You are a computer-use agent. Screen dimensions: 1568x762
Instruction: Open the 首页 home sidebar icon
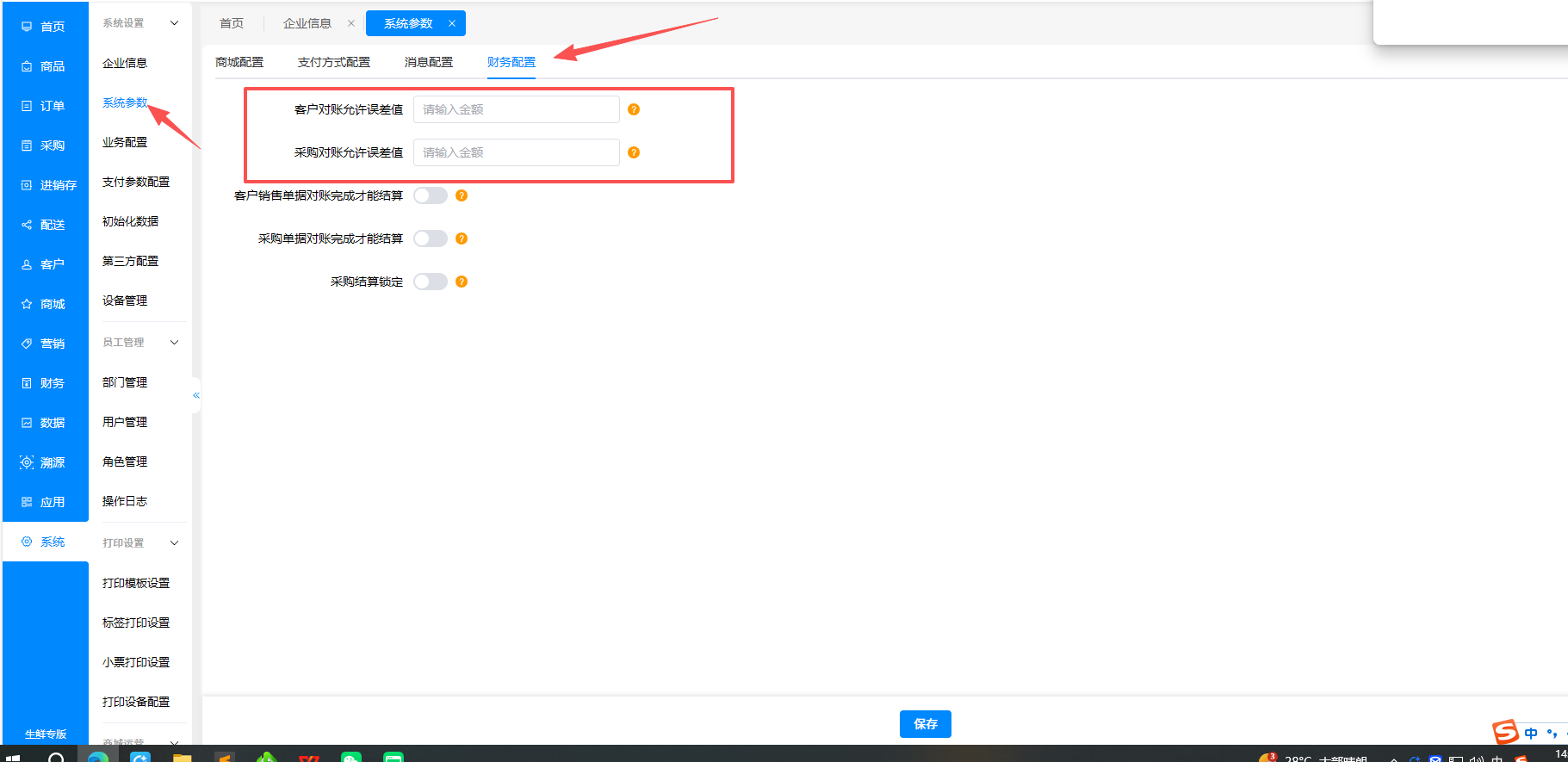pyautogui.click(x=27, y=27)
